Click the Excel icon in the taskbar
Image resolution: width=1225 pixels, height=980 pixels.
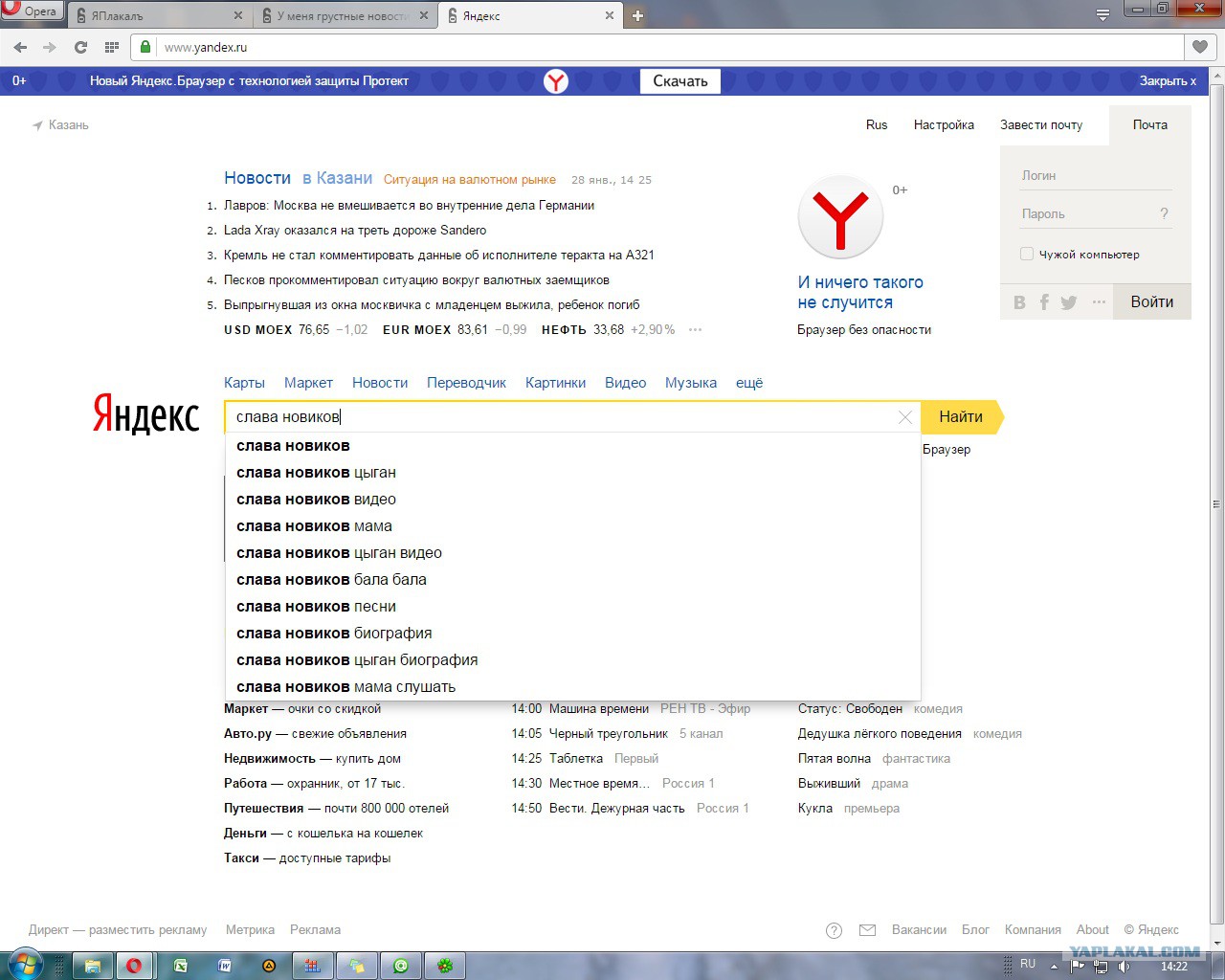tap(180, 966)
